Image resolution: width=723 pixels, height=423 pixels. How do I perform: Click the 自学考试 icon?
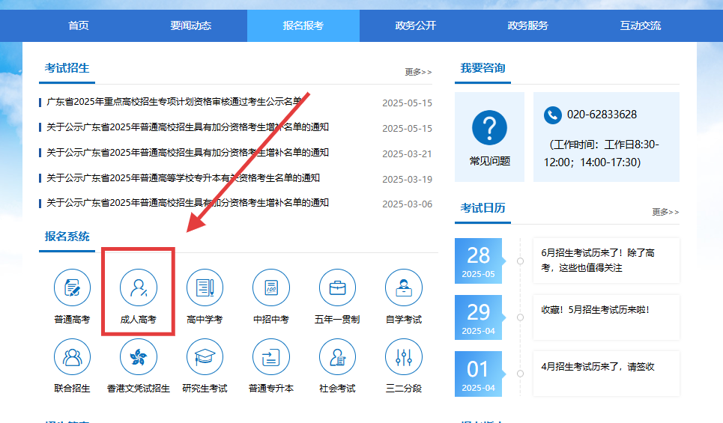(404, 288)
